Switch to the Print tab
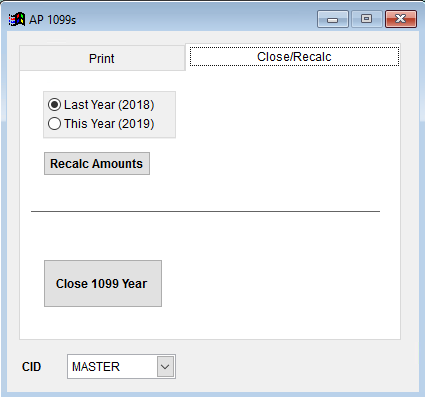 pyautogui.click(x=102, y=58)
